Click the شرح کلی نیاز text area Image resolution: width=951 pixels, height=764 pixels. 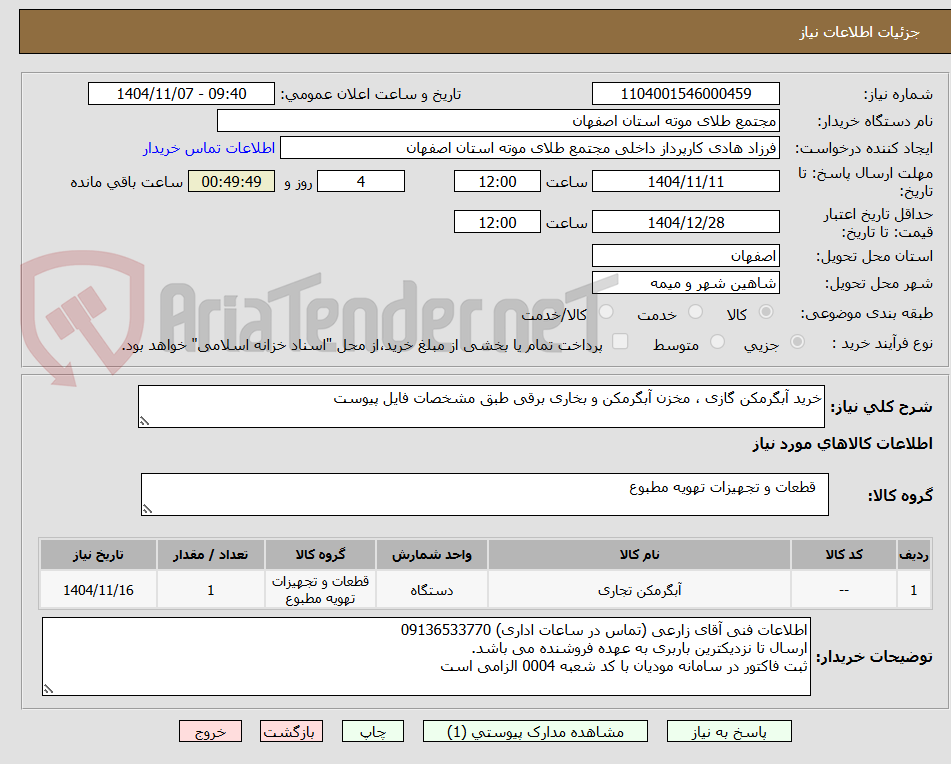click(x=481, y=406)
